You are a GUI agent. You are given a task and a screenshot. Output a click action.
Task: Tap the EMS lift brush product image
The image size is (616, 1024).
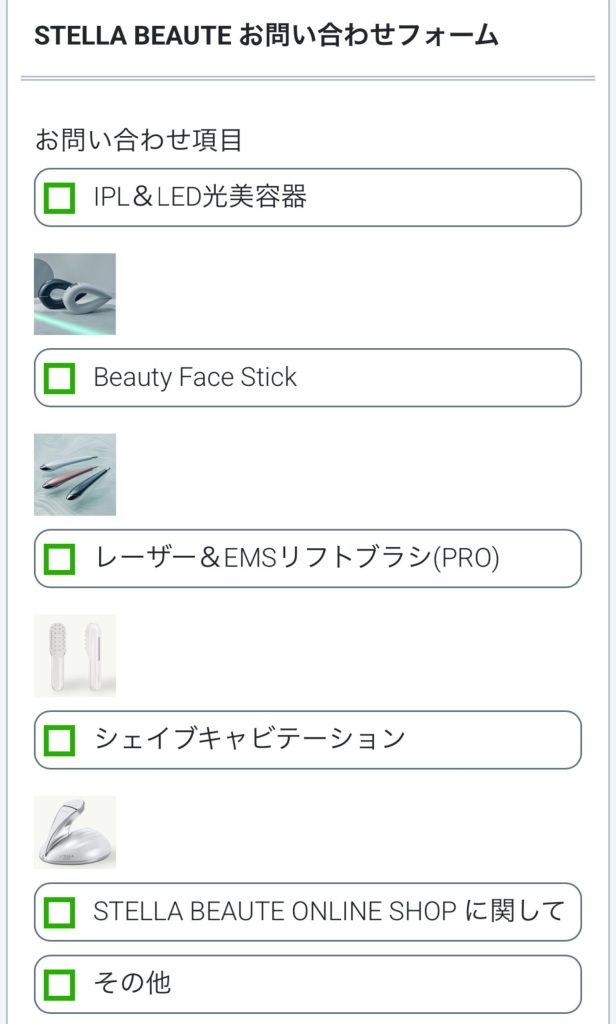click(75, 655)
